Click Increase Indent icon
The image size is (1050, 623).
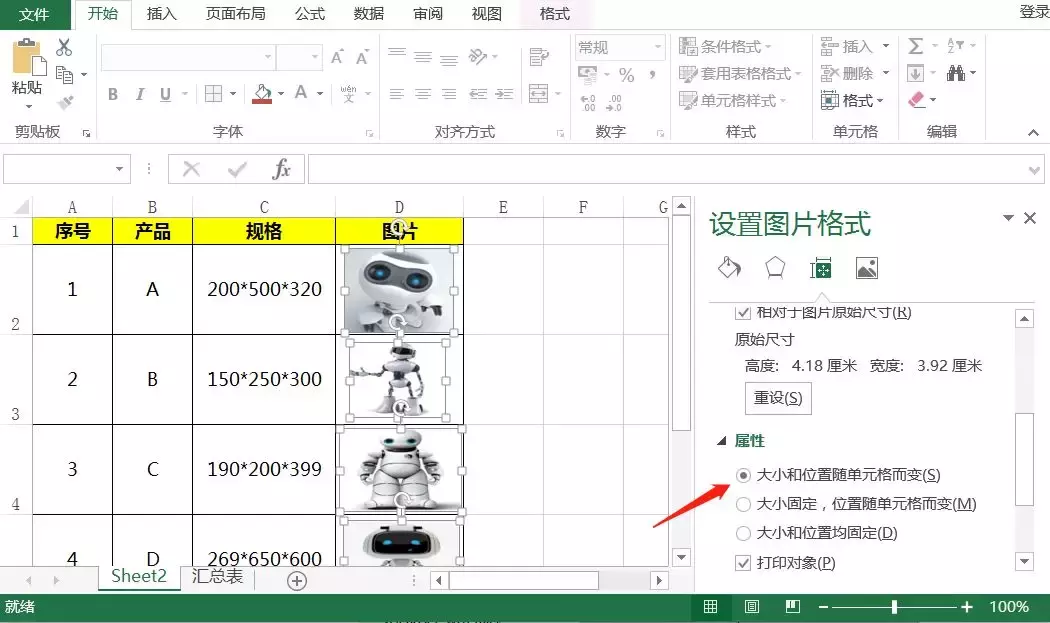(x=504, y=94)
